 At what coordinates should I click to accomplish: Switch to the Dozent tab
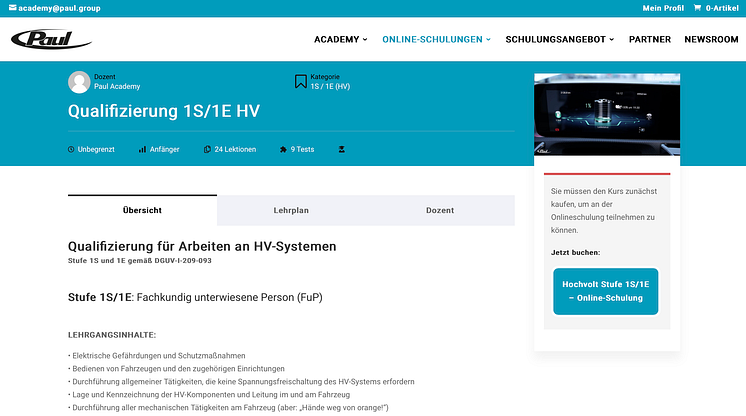440,211
